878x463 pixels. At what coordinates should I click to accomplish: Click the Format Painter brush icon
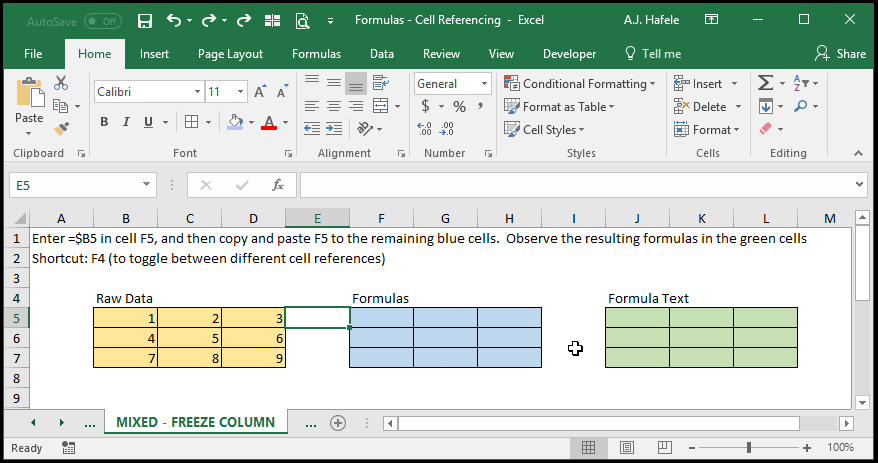click(x=61, y=128)
